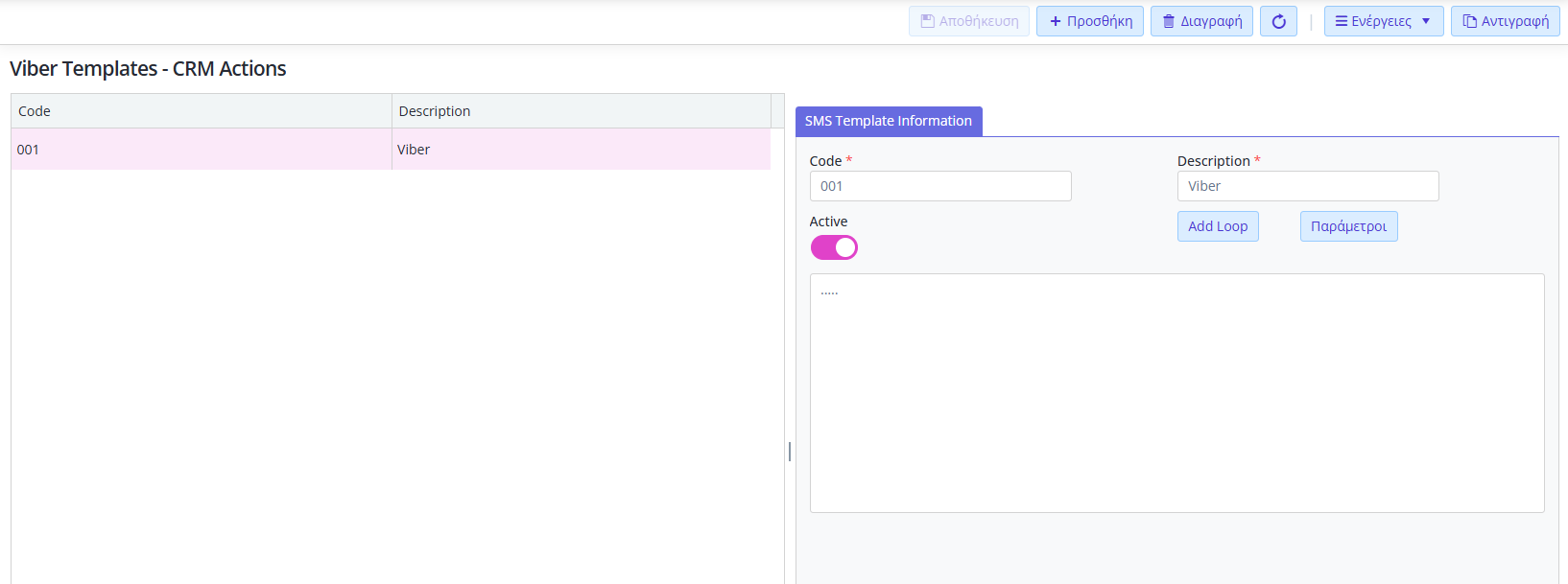Click the refresh icon button

click(1278, 21)
